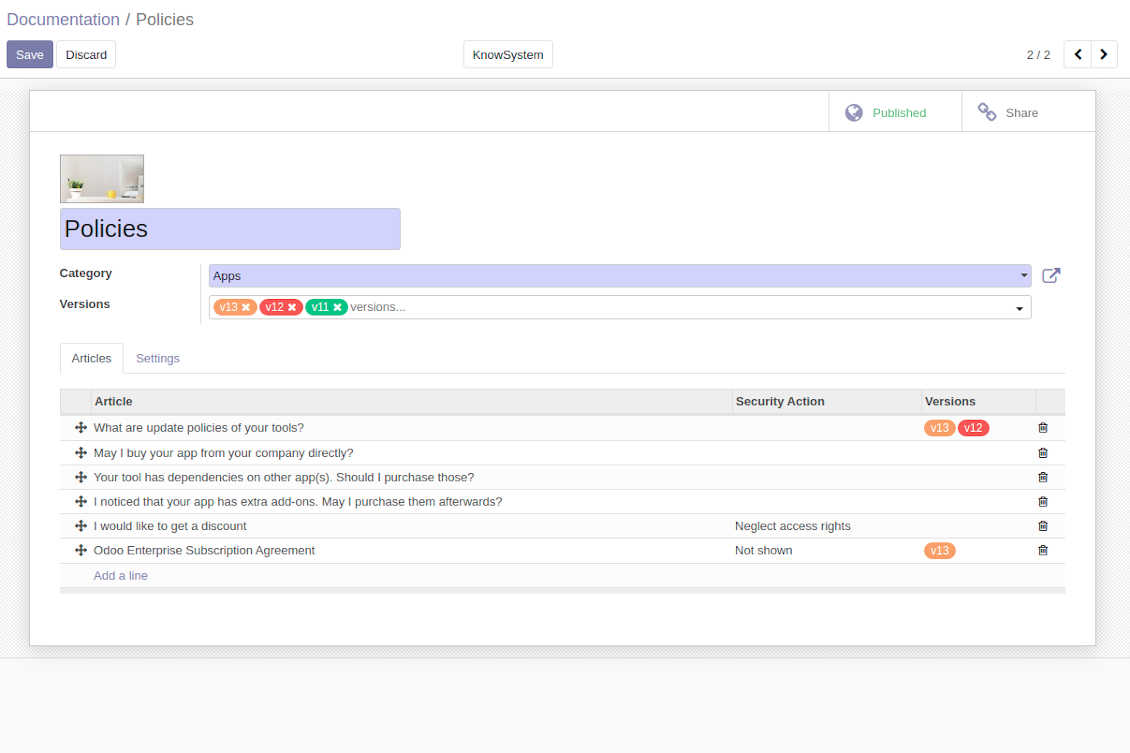Discard changes to the record
Image resolution: width=1130 pixels, height=753 pixels.
(86, 55)
